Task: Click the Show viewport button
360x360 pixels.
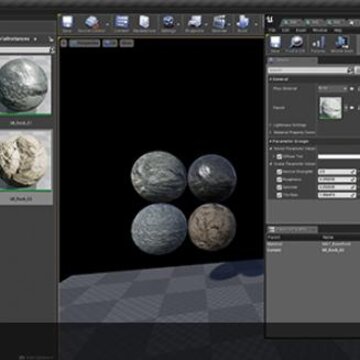Action: [x=126, y=43]
